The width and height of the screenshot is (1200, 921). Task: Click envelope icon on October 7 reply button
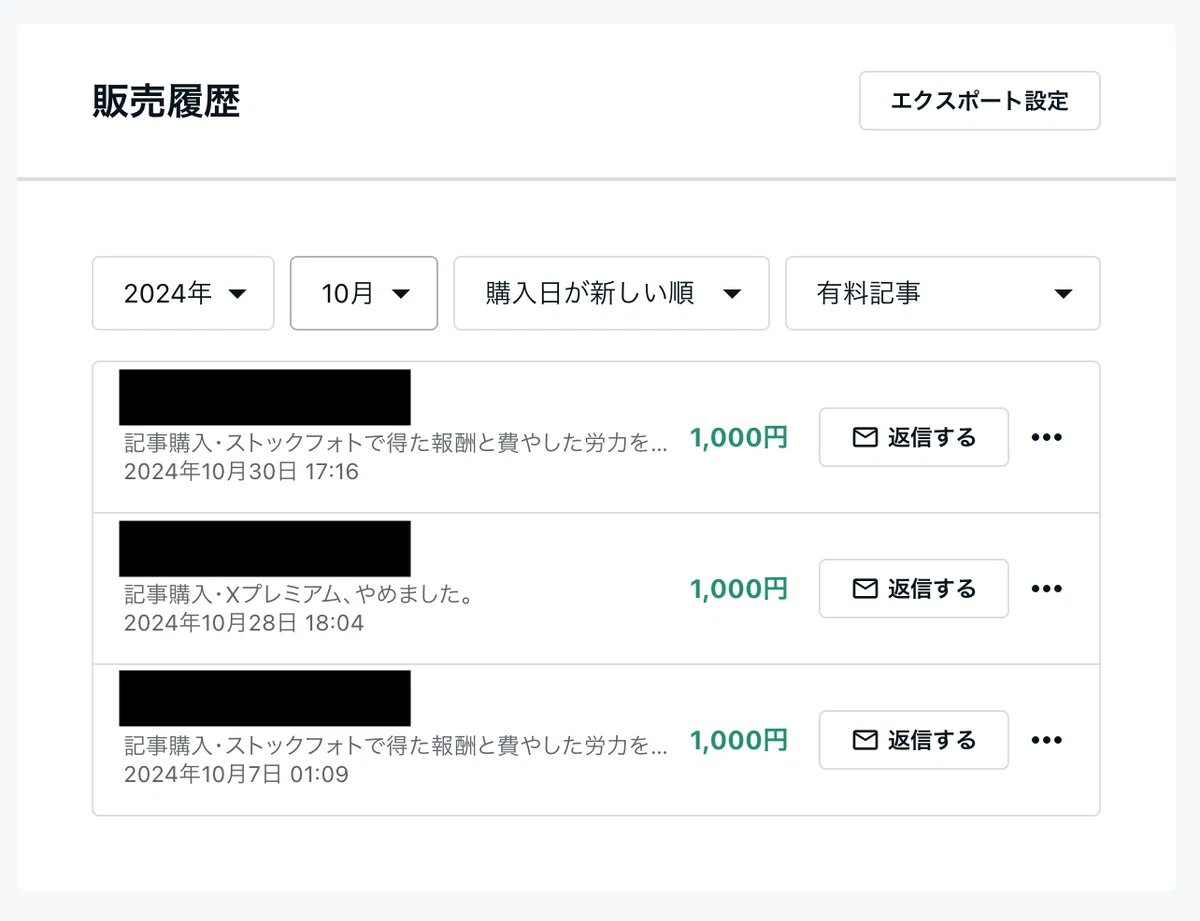coord(865,740)
